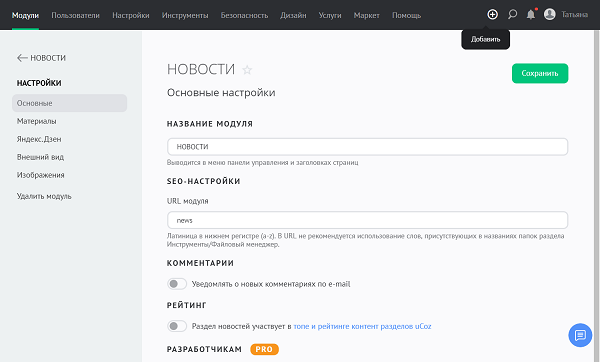This screenshot has height=362, width=600.
Task: Click the module name input field
Action: click(x=367, y=147)
